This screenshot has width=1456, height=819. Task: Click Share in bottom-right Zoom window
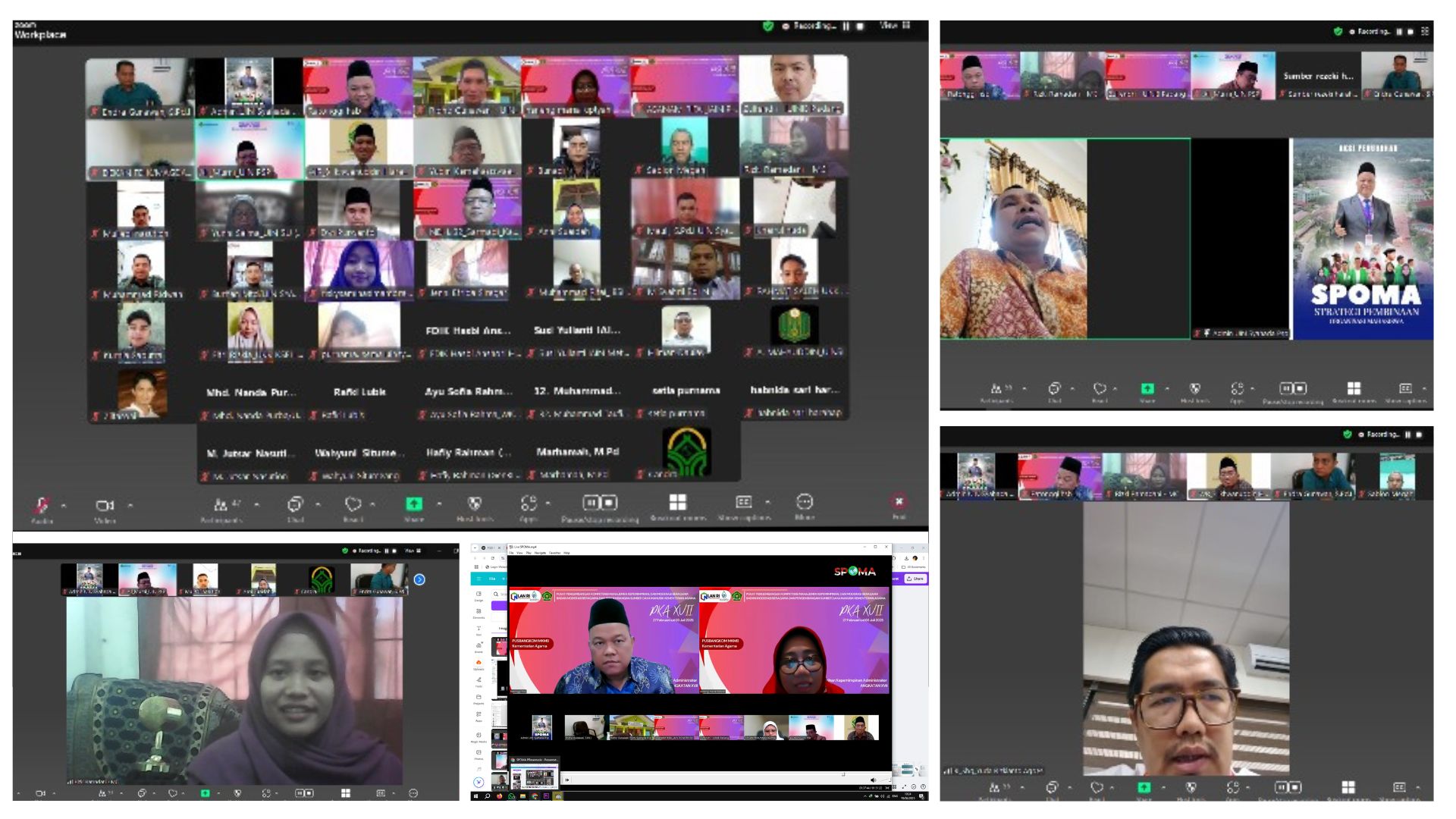click(1144, 790)
